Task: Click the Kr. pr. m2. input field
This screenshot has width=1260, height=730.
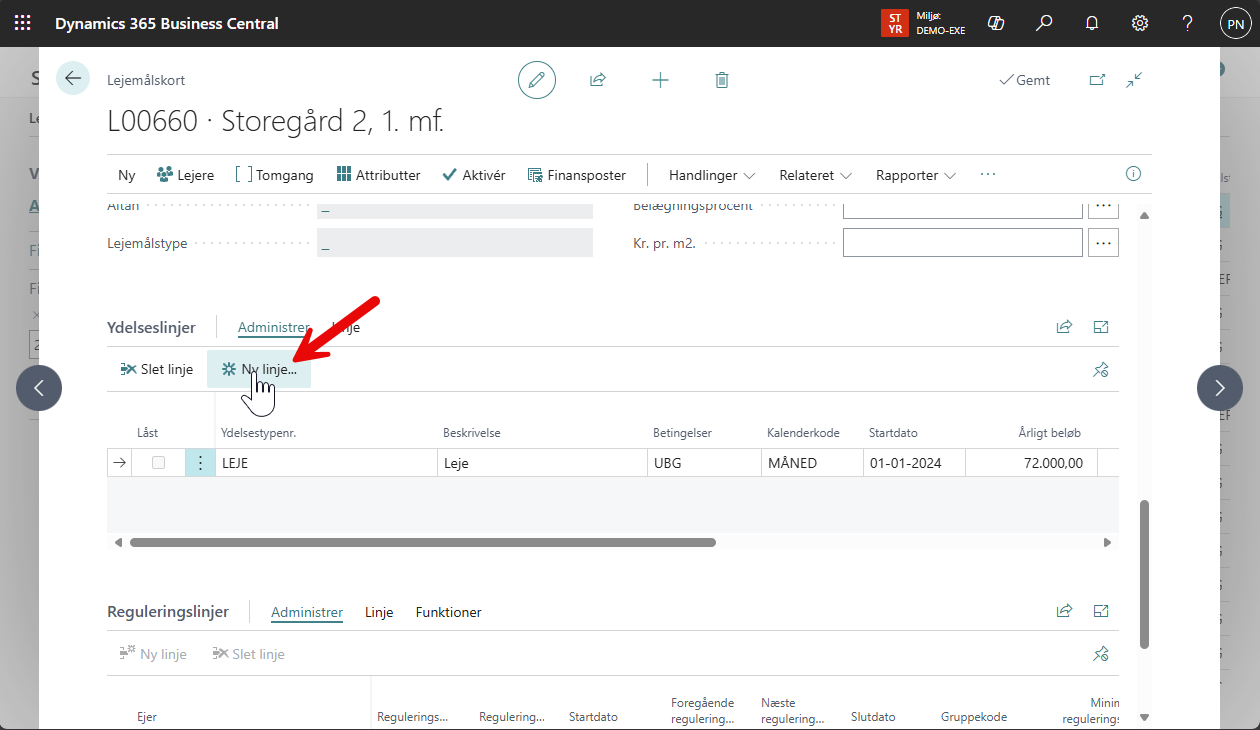Action: pos(962,243)
